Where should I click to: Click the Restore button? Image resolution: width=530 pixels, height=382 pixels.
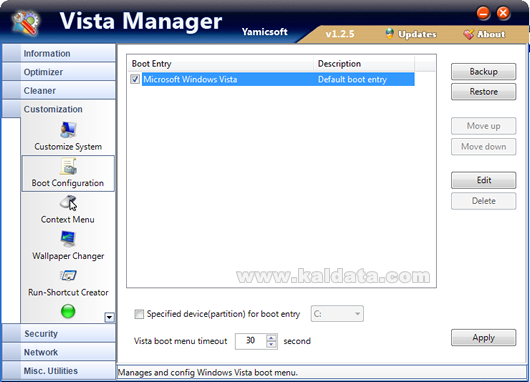483,92
